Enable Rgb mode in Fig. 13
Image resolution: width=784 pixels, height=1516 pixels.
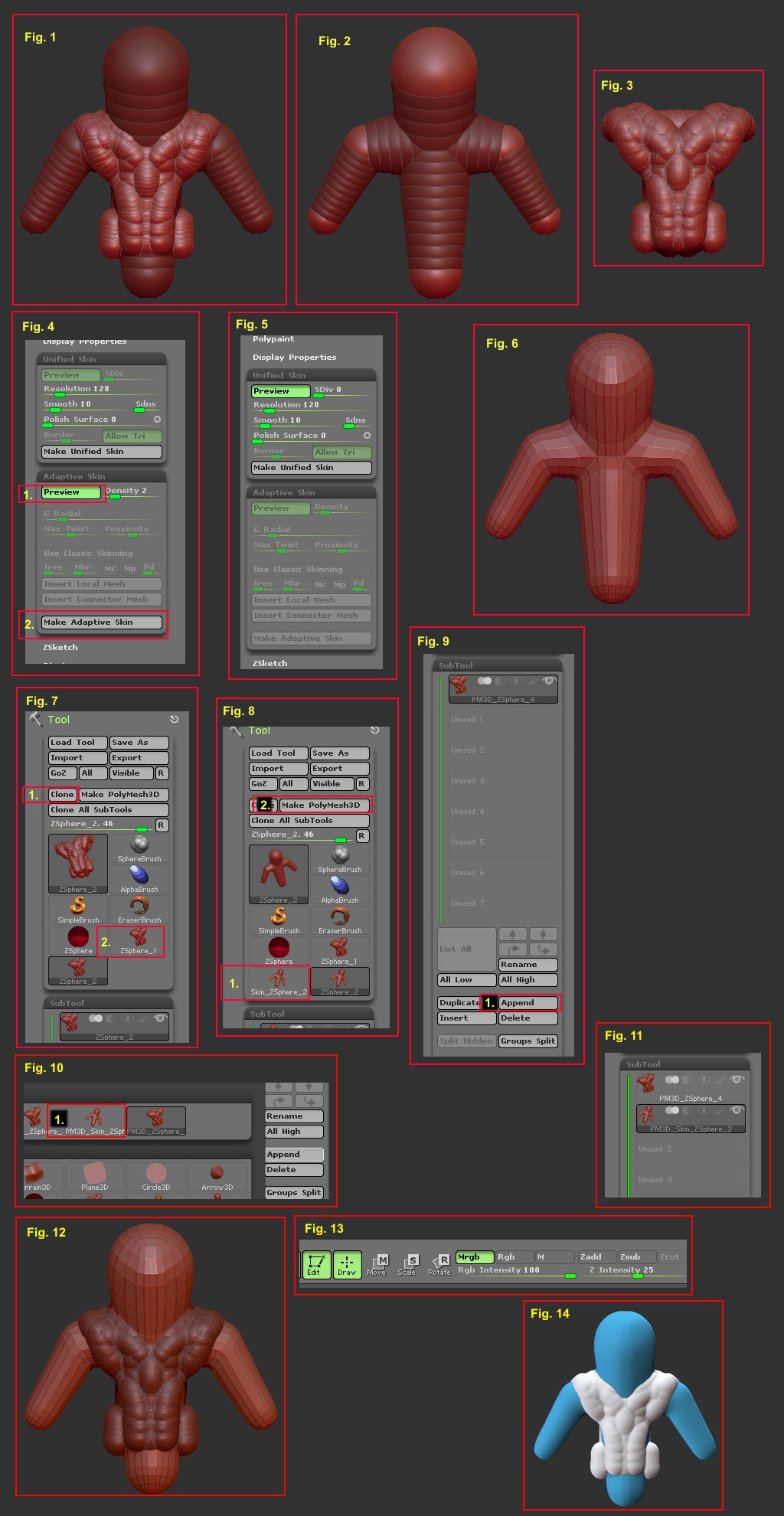point(514,1257)
